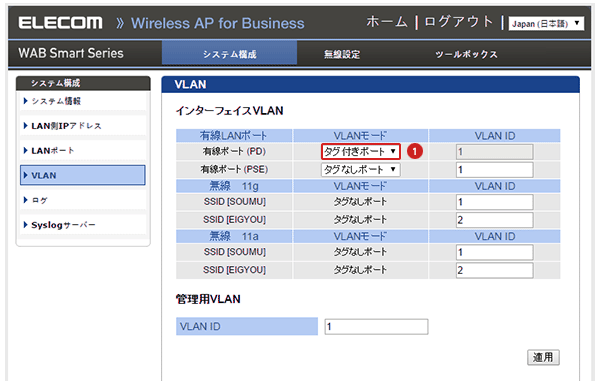The height and width of the screenshot is (383, 600).
Task: Click the PSE port VLAN ID field
Action: point(494,169)
